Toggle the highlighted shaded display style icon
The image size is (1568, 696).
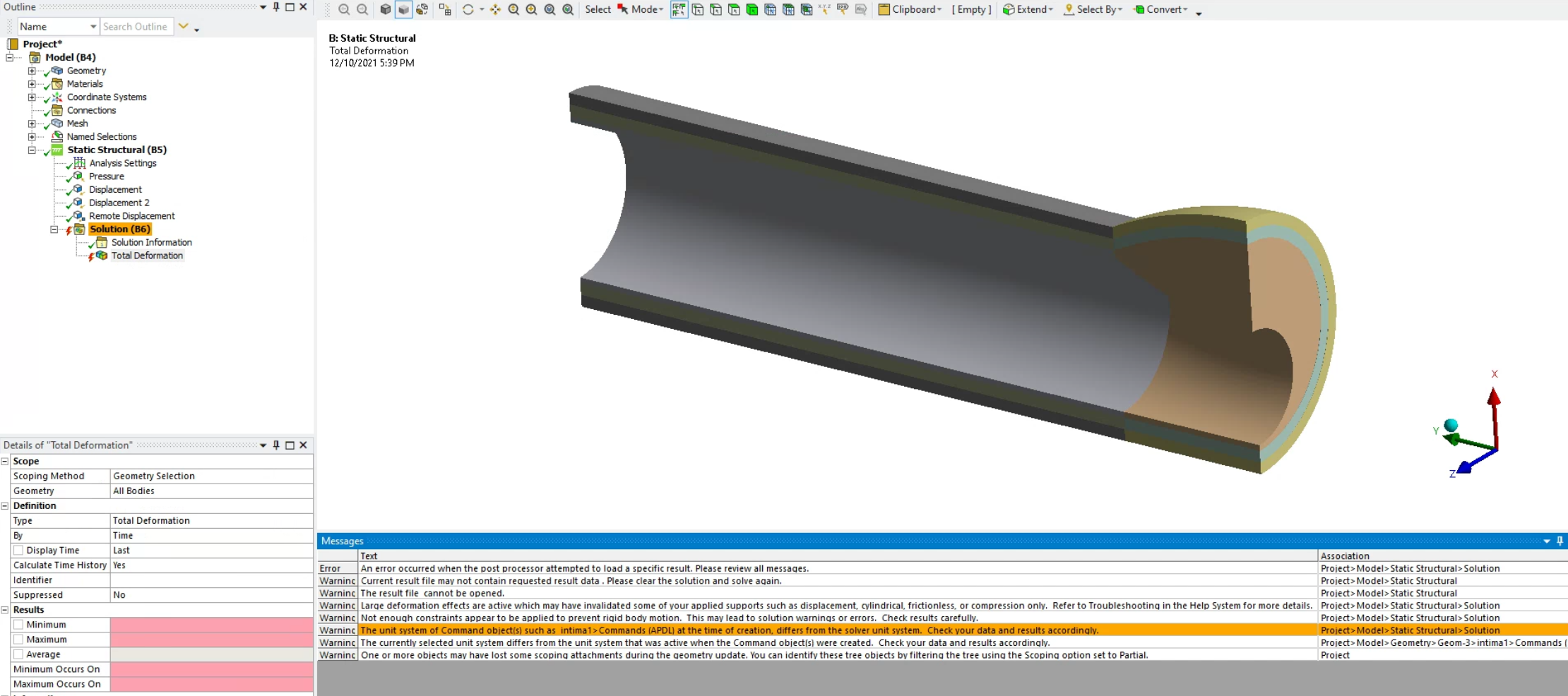(x=403, y=9)
